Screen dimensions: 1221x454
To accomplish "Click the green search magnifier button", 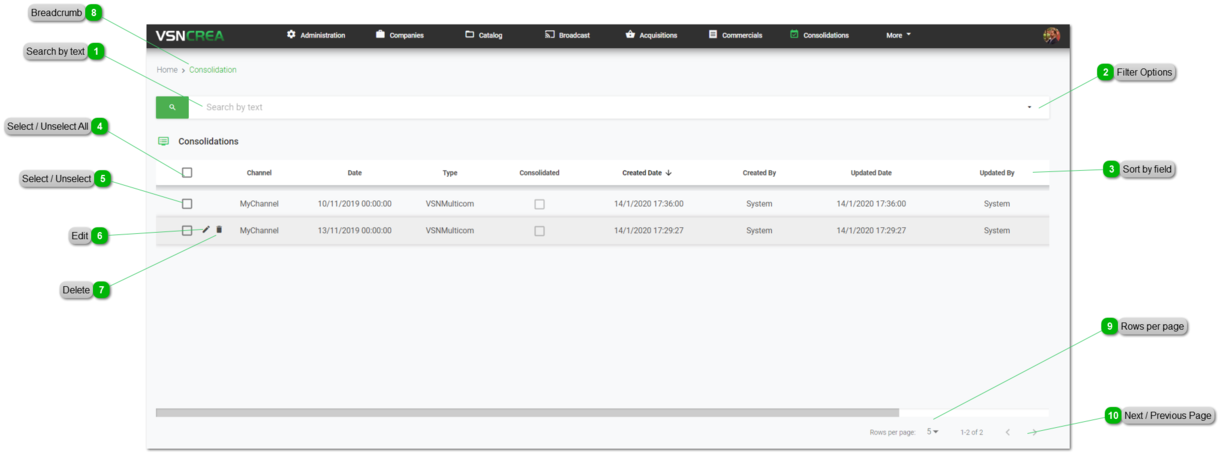I will 172,107.
